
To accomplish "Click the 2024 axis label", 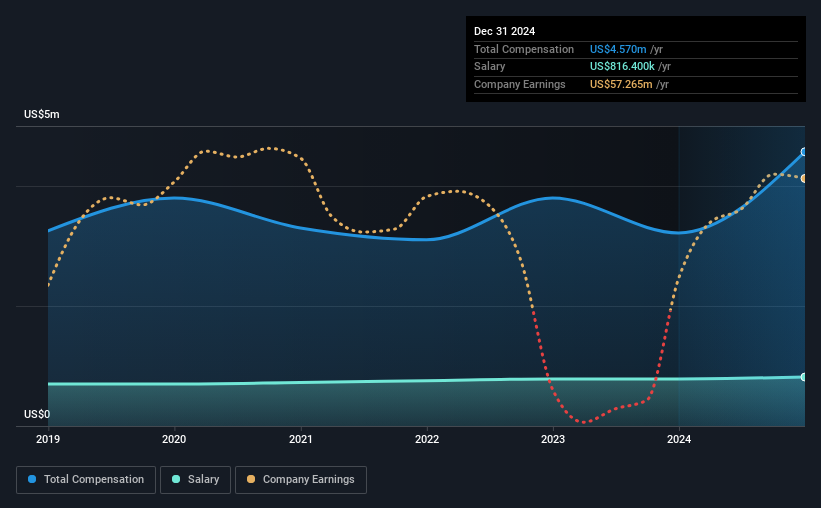I will point(679,439).
